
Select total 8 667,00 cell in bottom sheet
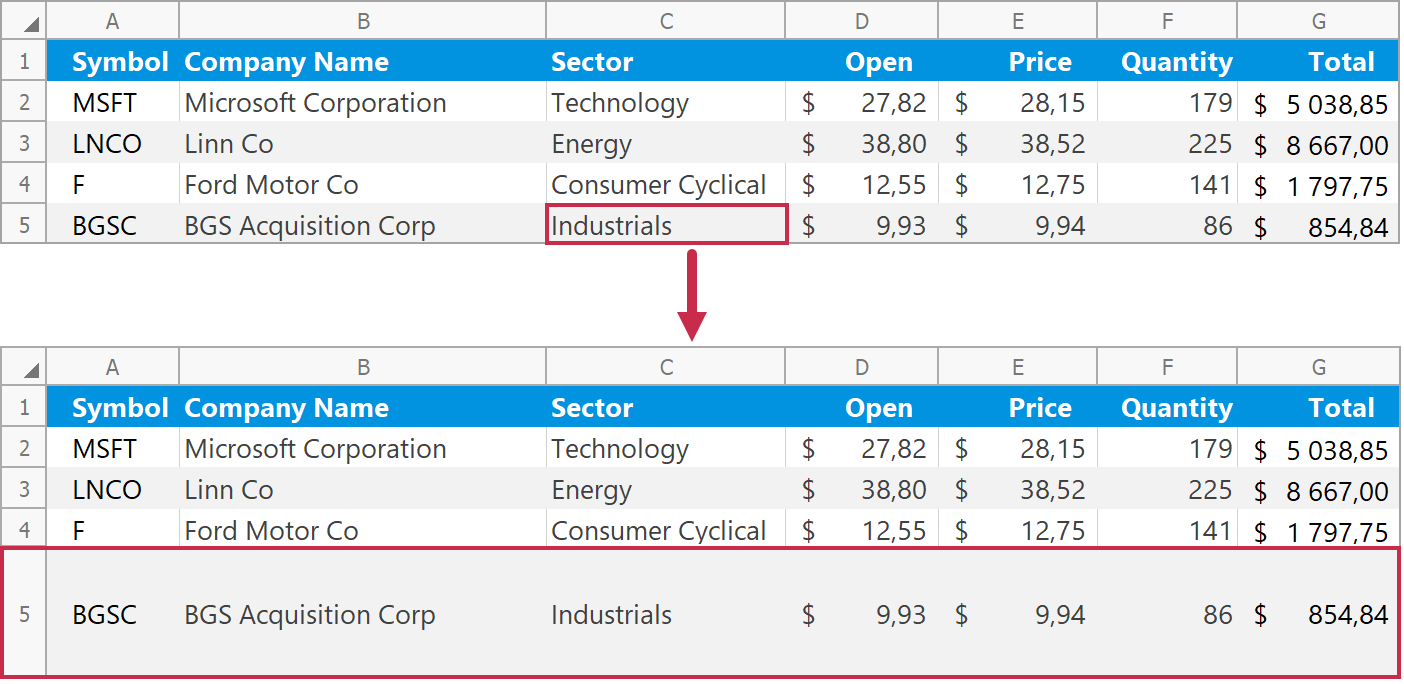pos(1318,491)
